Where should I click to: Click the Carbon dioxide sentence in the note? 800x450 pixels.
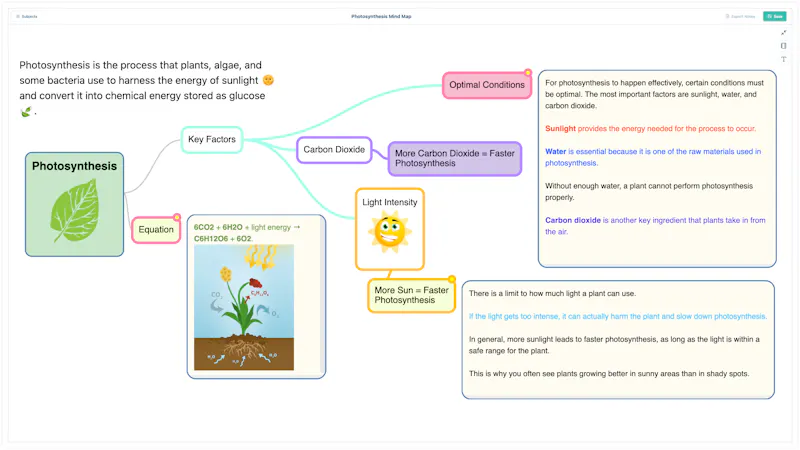click(655, 226)
